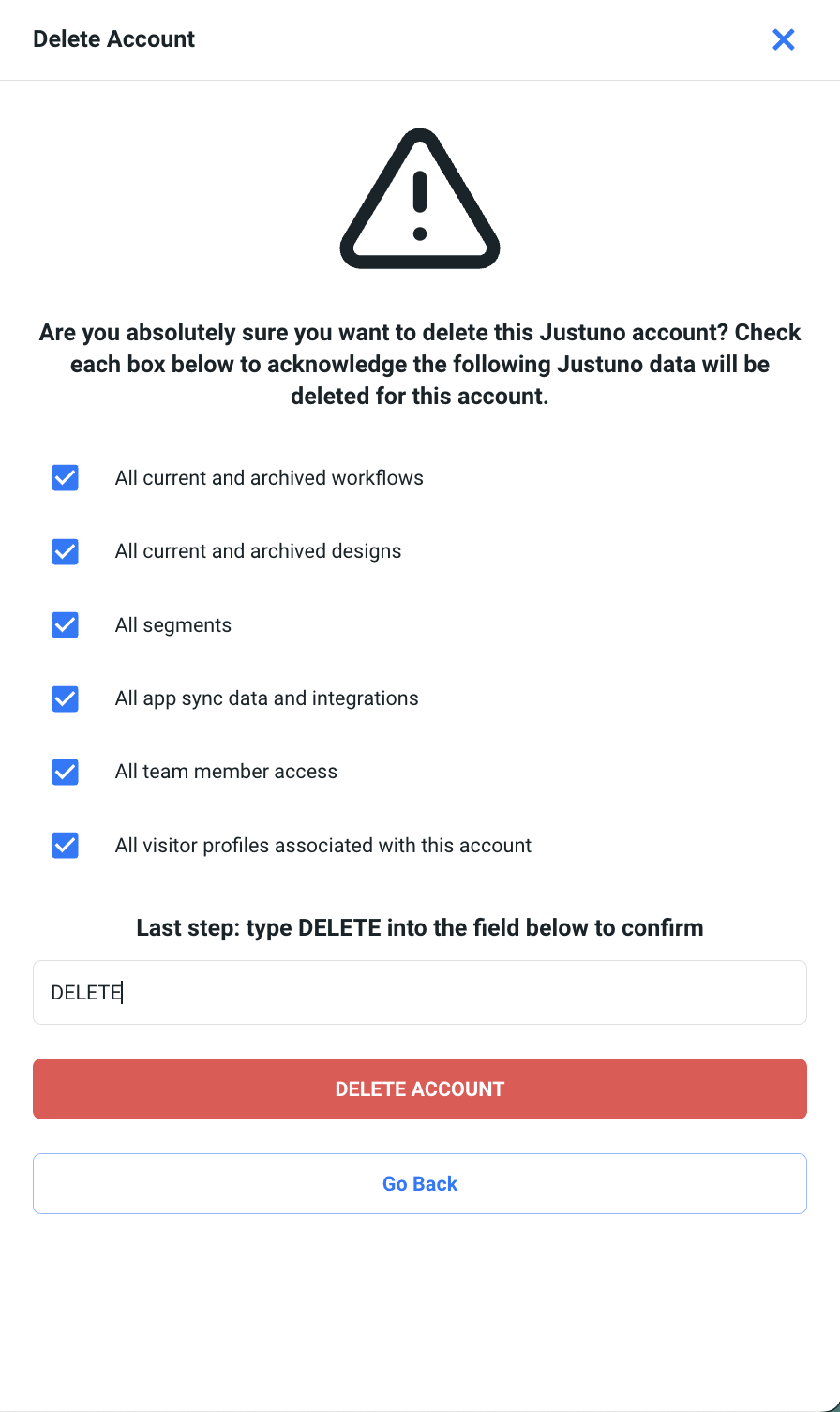Image resolution: width=840 pixels, height=1412 pixels.
Task: Click the 'All segments' label text
Action: tap(173, 625)
